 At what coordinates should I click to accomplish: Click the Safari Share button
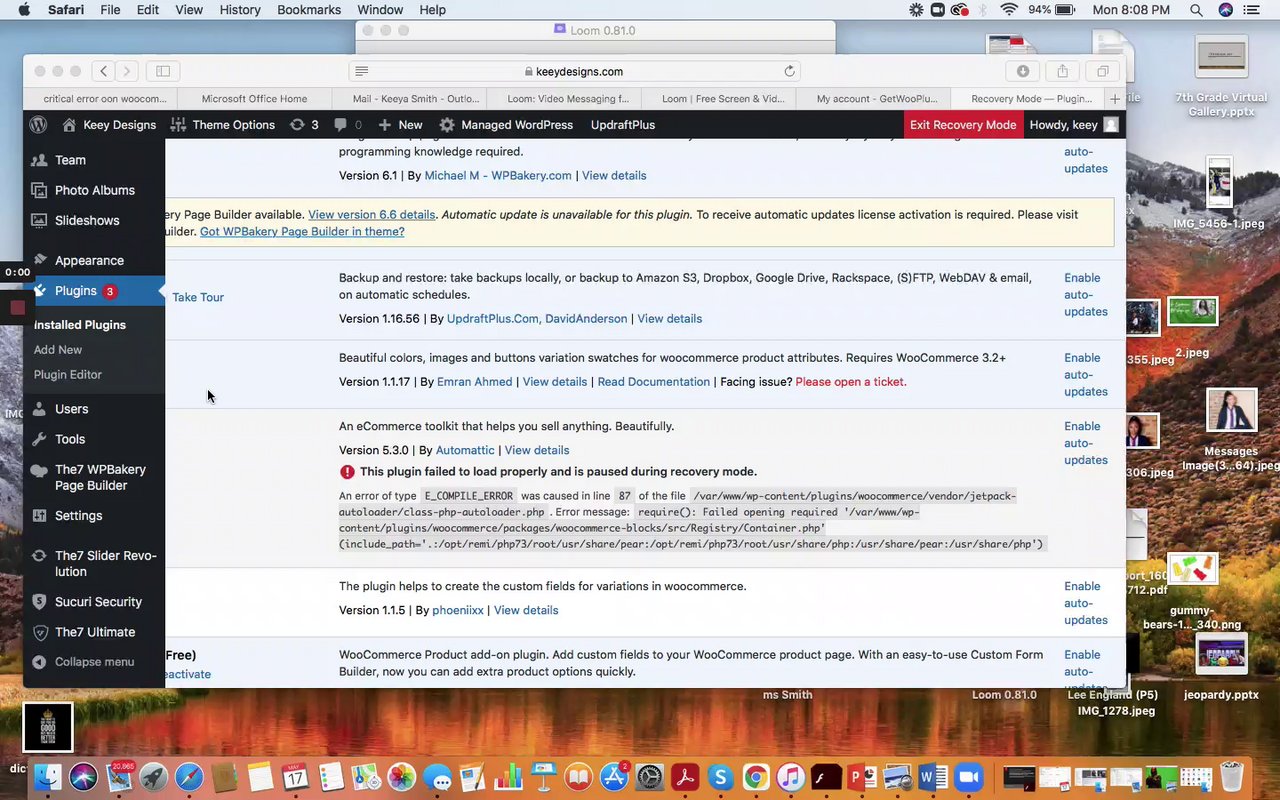click(x=1063, y=71)
